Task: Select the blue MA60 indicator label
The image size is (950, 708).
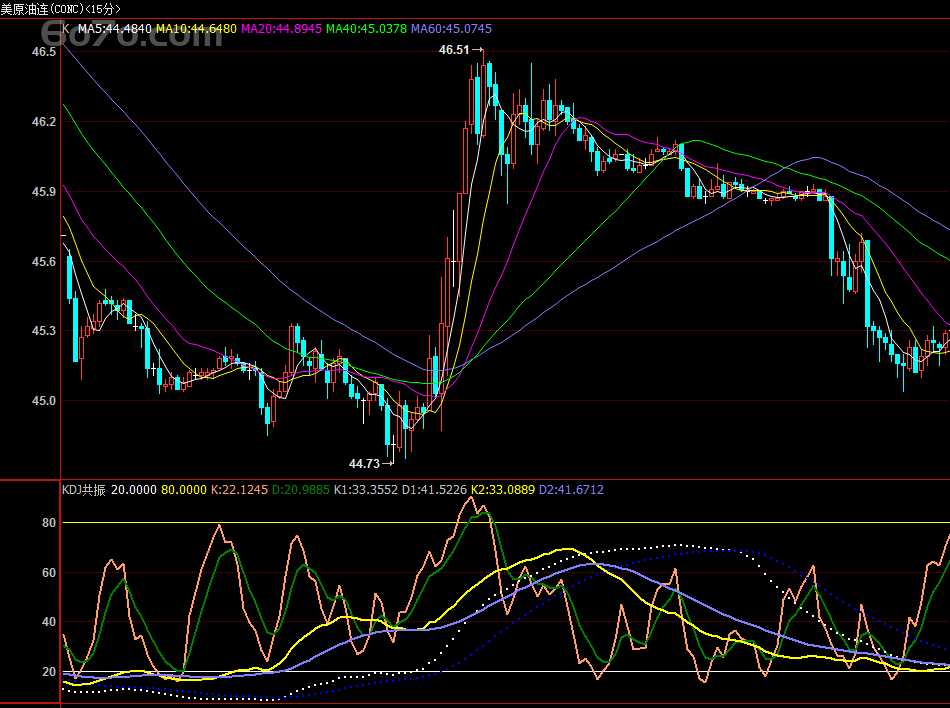Action: point(452,29)
